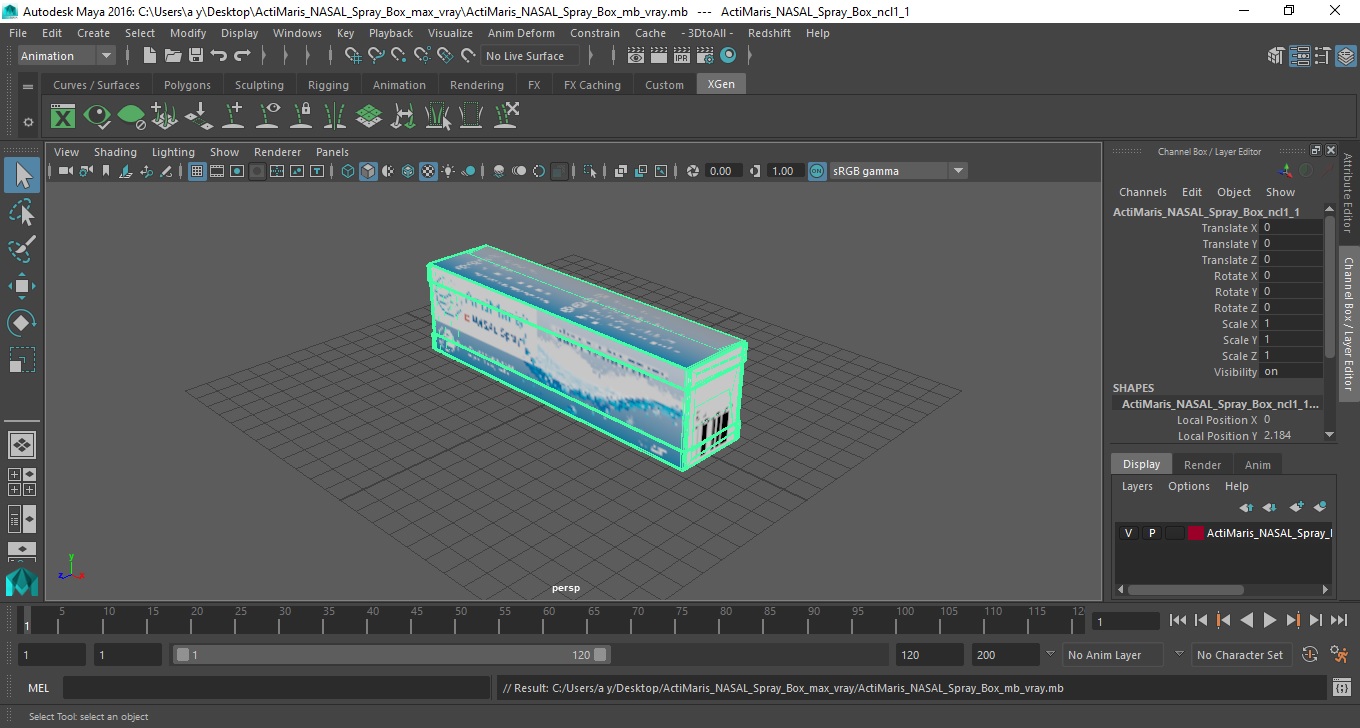Select the Lasso tool in the toolbox
The height and width of the screenshot is (728, 1360).
click(22, 212)
